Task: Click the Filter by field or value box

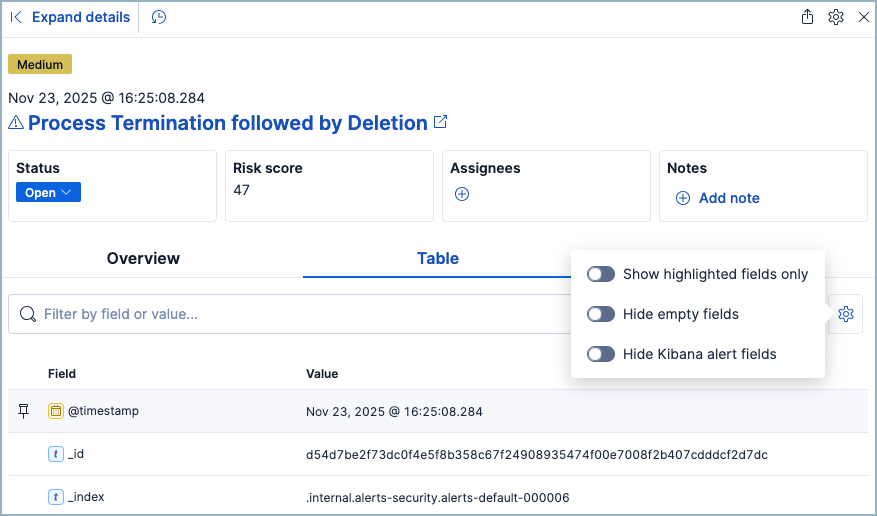Action: pyautogui.click(x=290, y=314)
